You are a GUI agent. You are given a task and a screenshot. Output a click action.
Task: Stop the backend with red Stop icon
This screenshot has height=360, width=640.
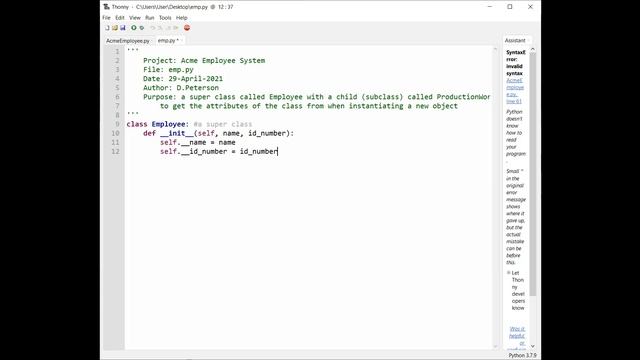(187, 28)
